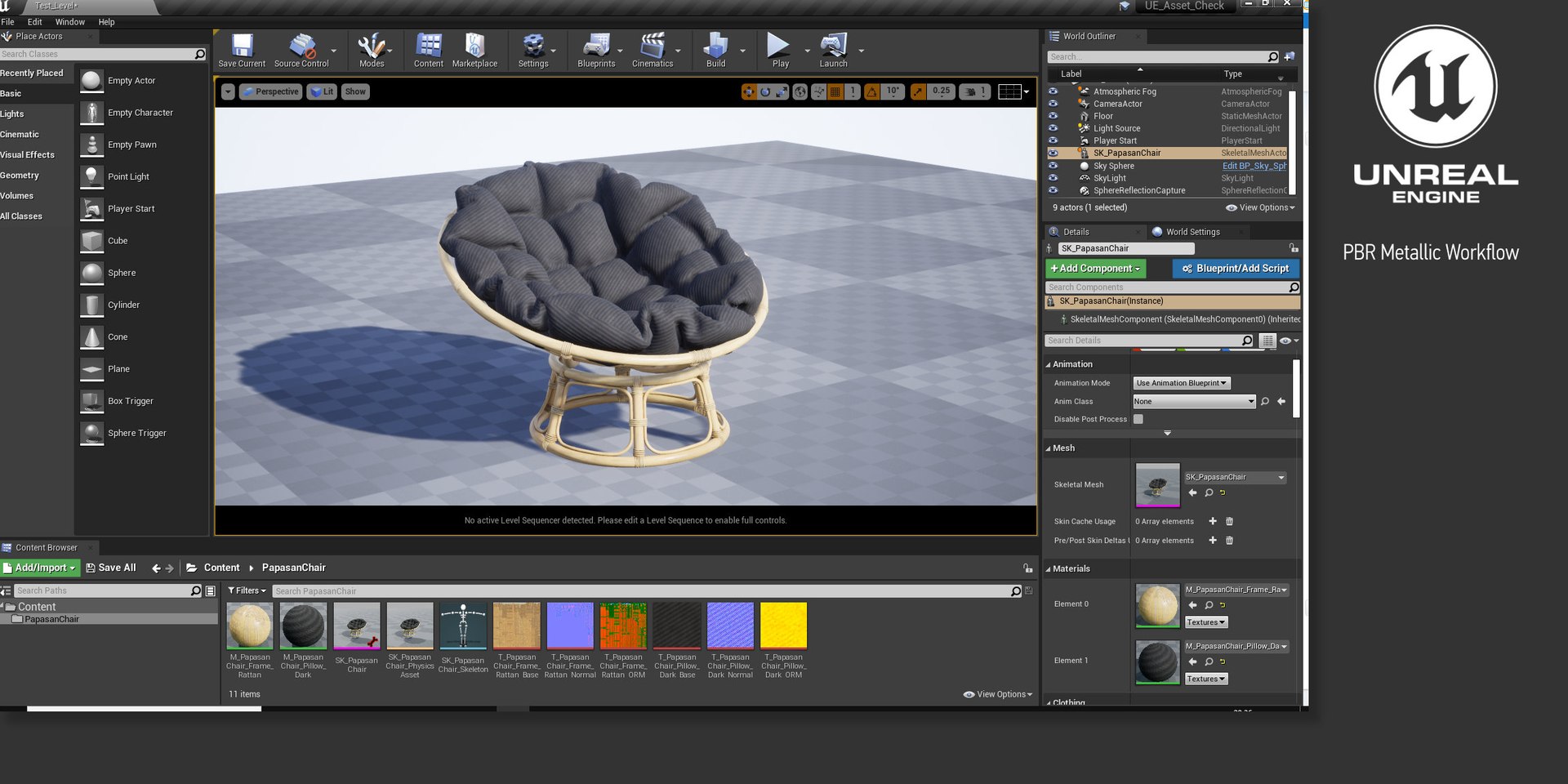Screen dimensions: 1568x784
Task: Add a Skin Cache Usage array element
Action: click(x=1213, y=521)
